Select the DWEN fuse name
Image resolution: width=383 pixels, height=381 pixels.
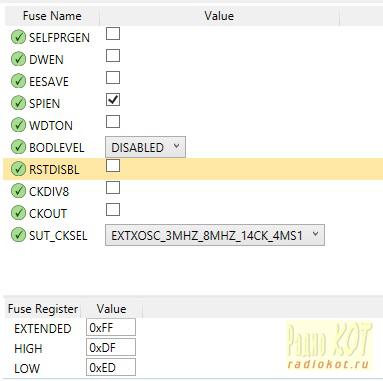point(46,60)
